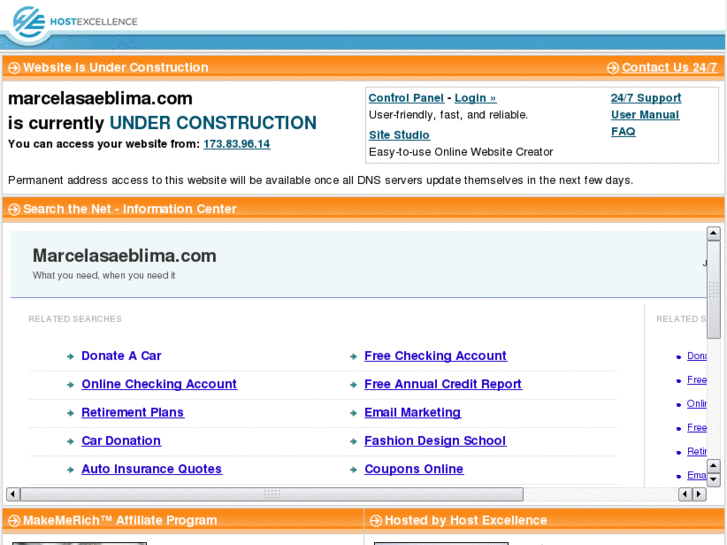Follow the Coupons Online link

tap(414, 469)
